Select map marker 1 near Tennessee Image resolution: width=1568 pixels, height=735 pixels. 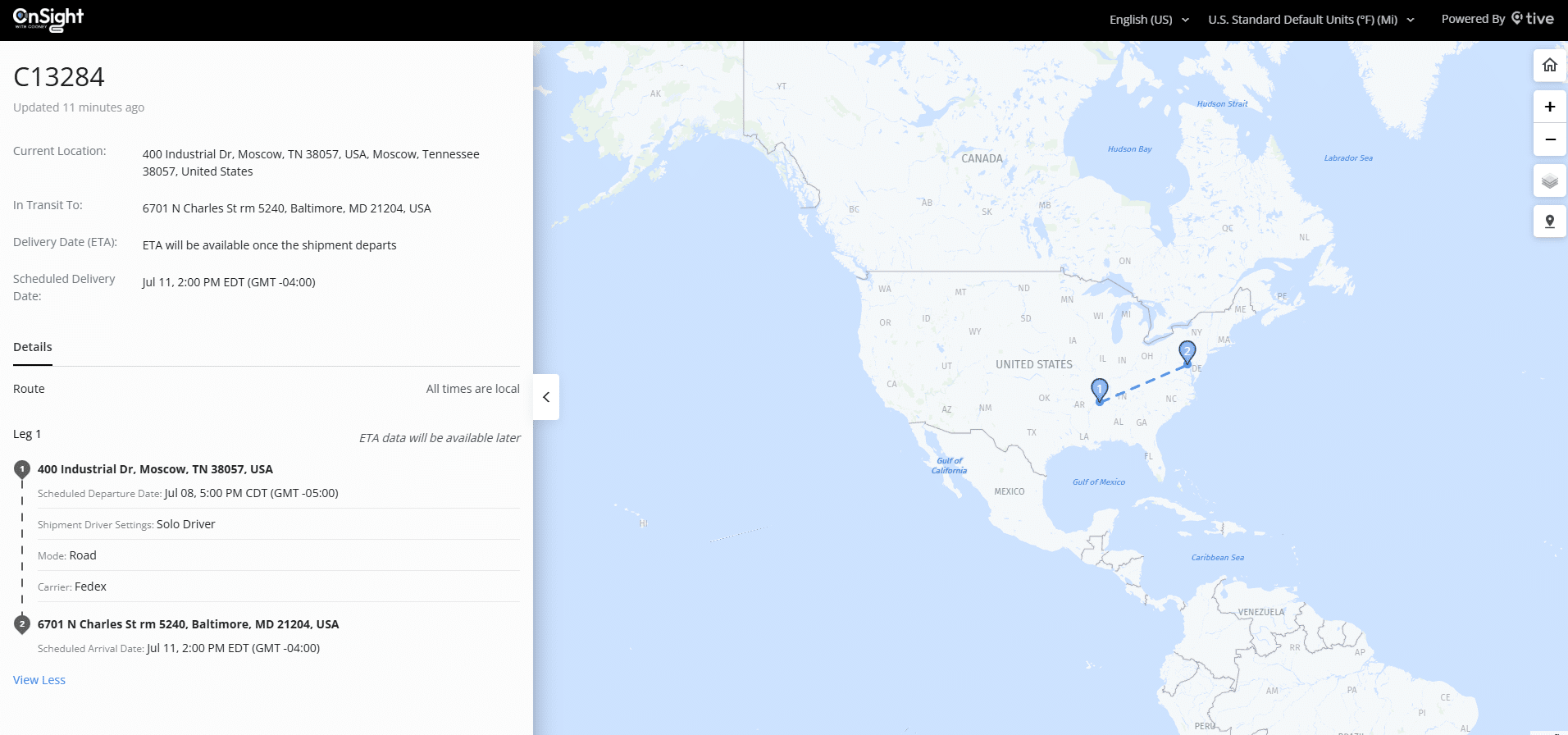(1100, 390)
